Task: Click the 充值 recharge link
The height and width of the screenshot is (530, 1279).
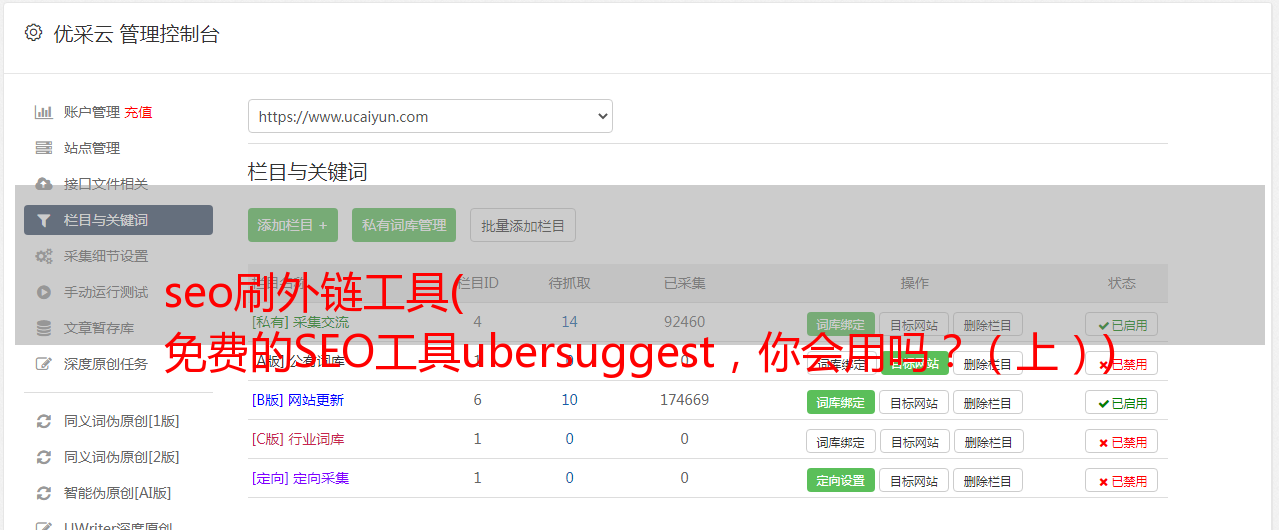Action: (x=138, y=112)
